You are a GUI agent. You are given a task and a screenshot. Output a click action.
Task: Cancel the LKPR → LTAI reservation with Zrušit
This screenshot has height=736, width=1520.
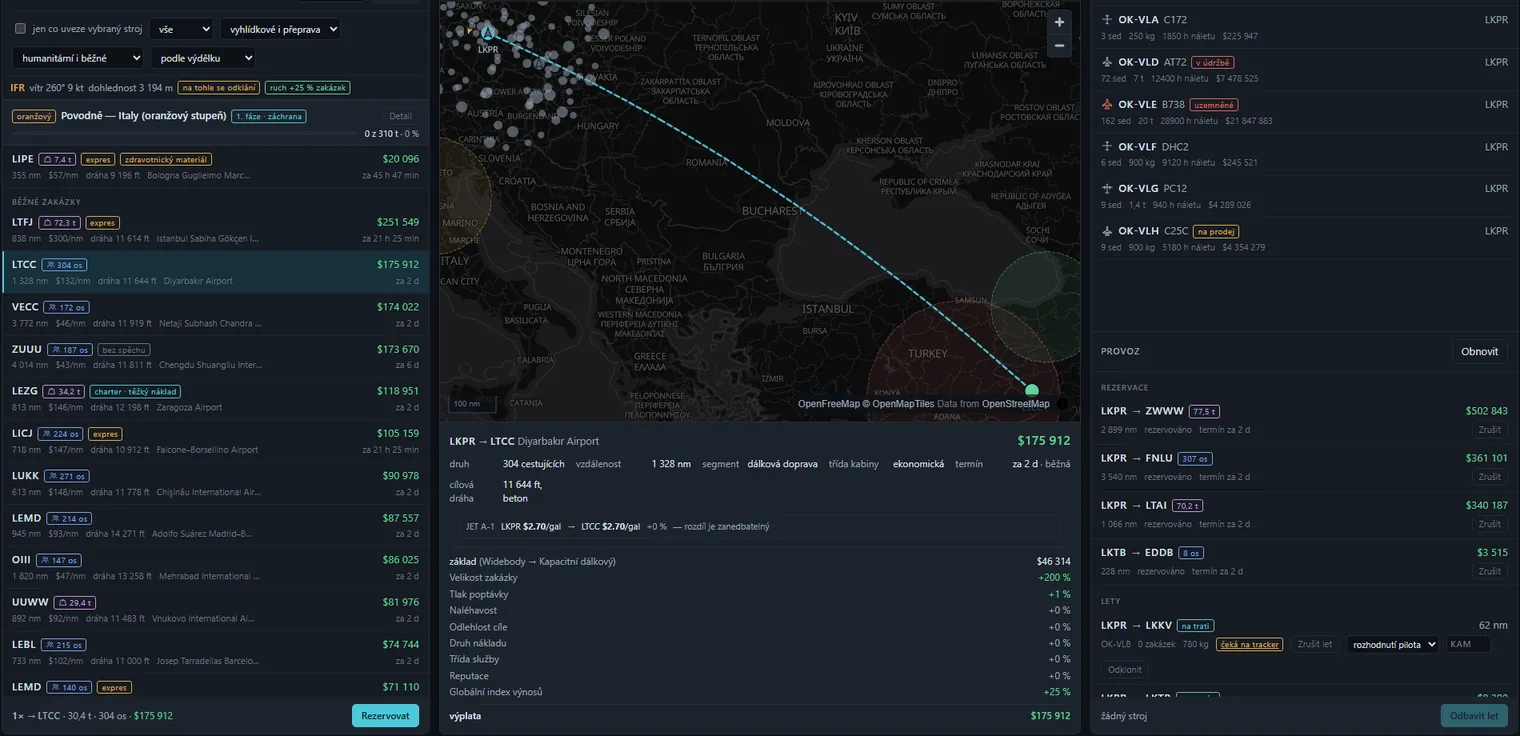click(x=1490, y=524)
